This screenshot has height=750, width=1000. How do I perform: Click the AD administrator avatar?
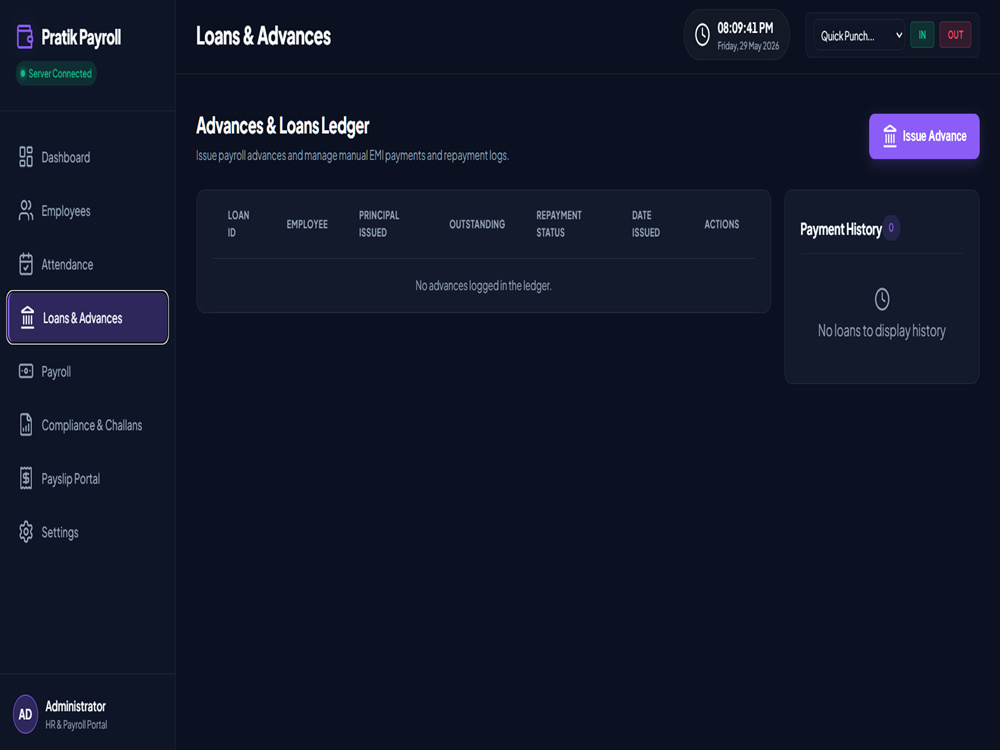point(26,714)
